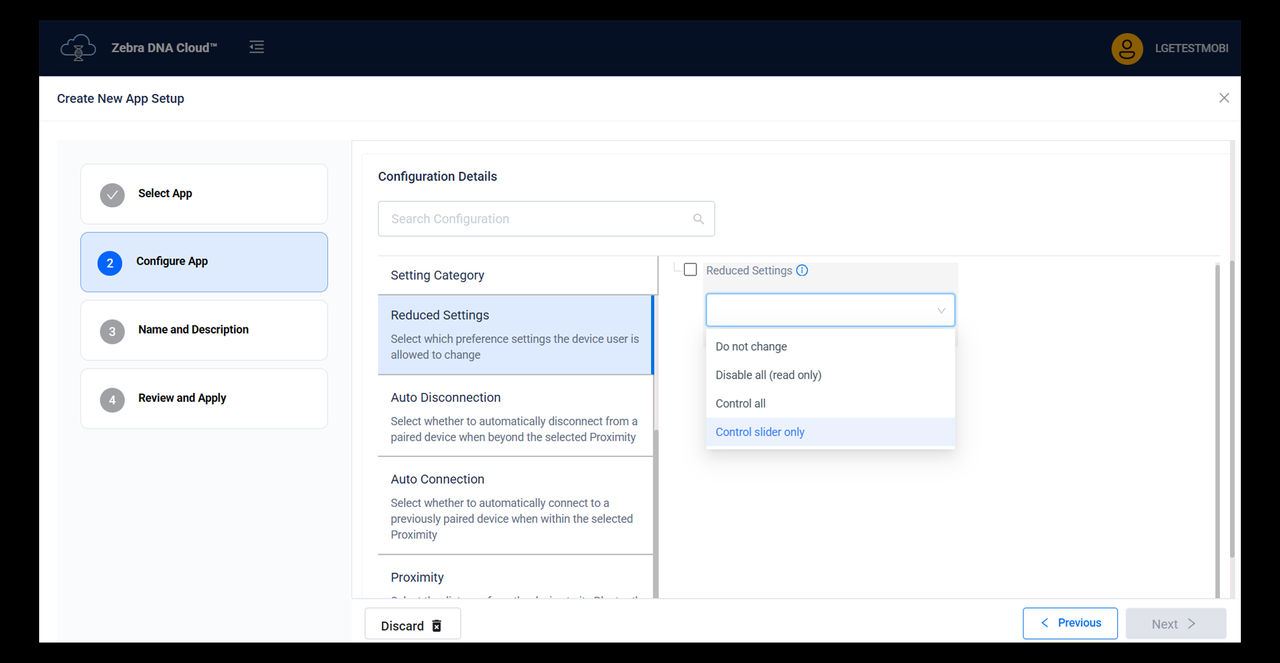Screen dimensions: 1280x663
Task: Choose Control slider only in the dropdown
Action: [759, 431]
